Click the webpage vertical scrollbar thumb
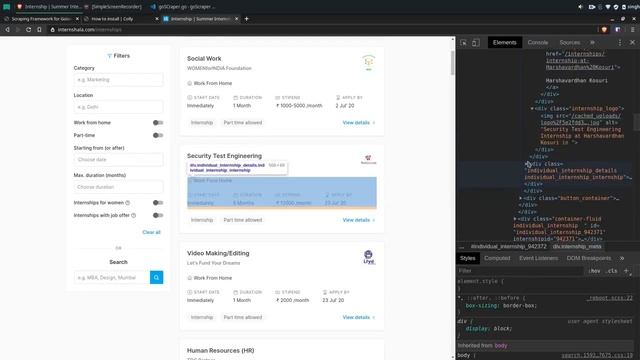The image size is (640, 360). pos(452,63)
